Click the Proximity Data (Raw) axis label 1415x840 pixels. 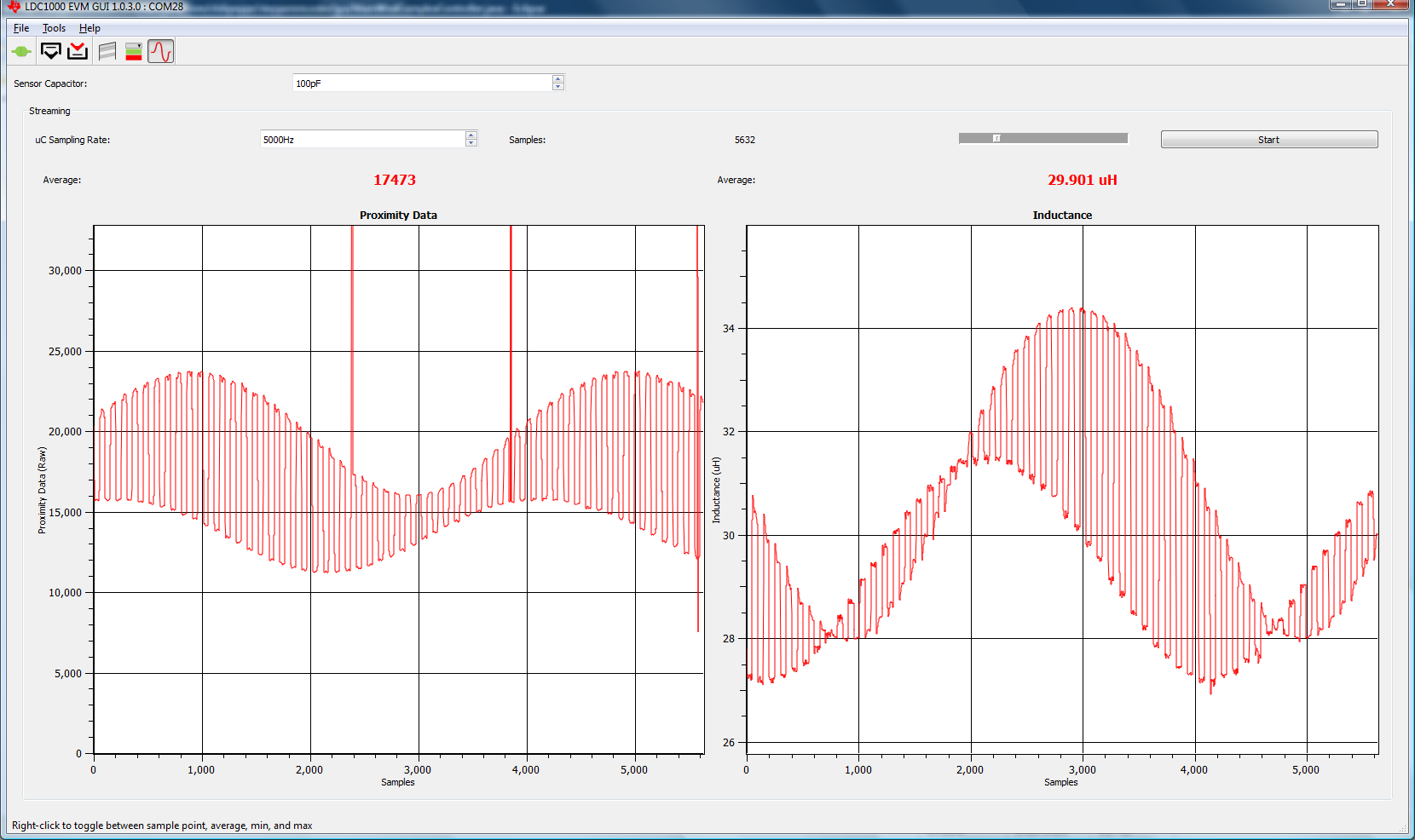(x=42, y=491)
